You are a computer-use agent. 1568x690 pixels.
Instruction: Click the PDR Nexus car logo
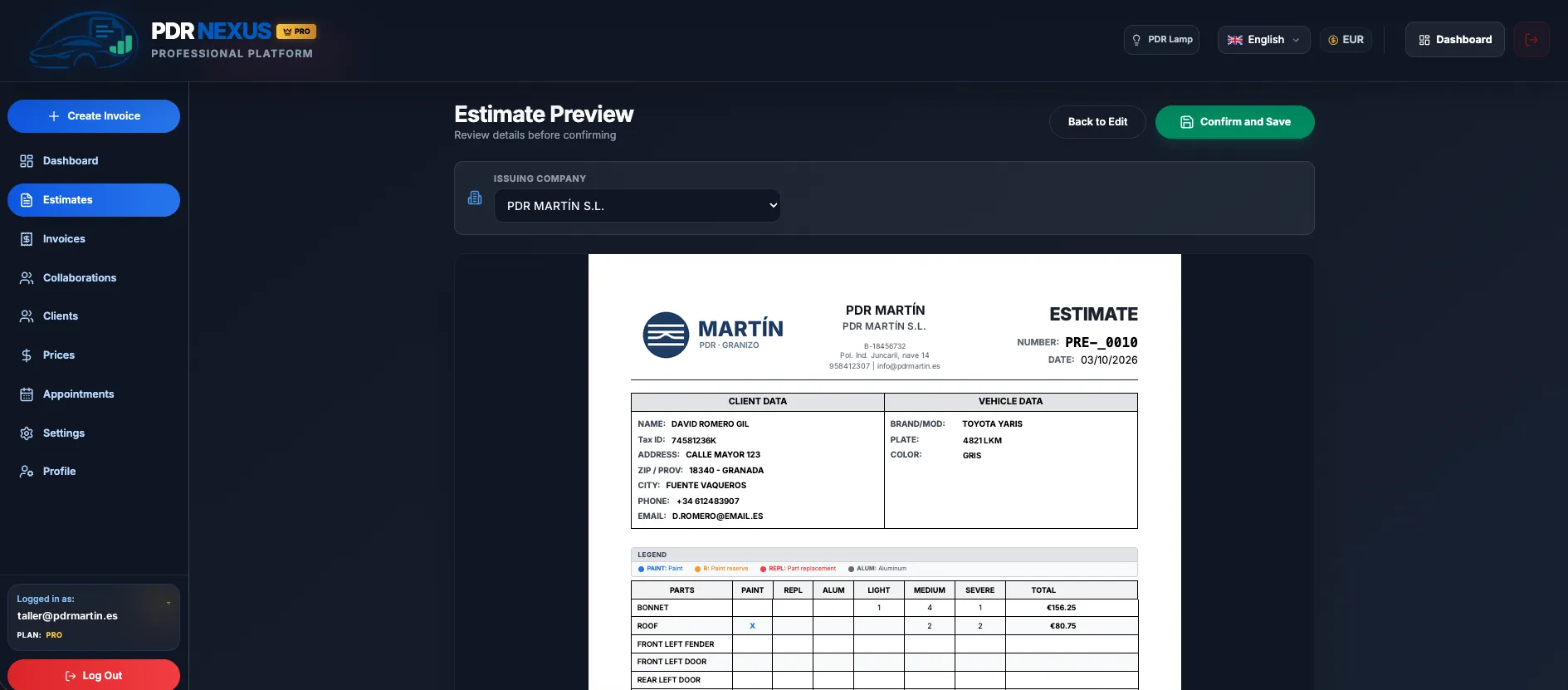[x=83, y=40]
